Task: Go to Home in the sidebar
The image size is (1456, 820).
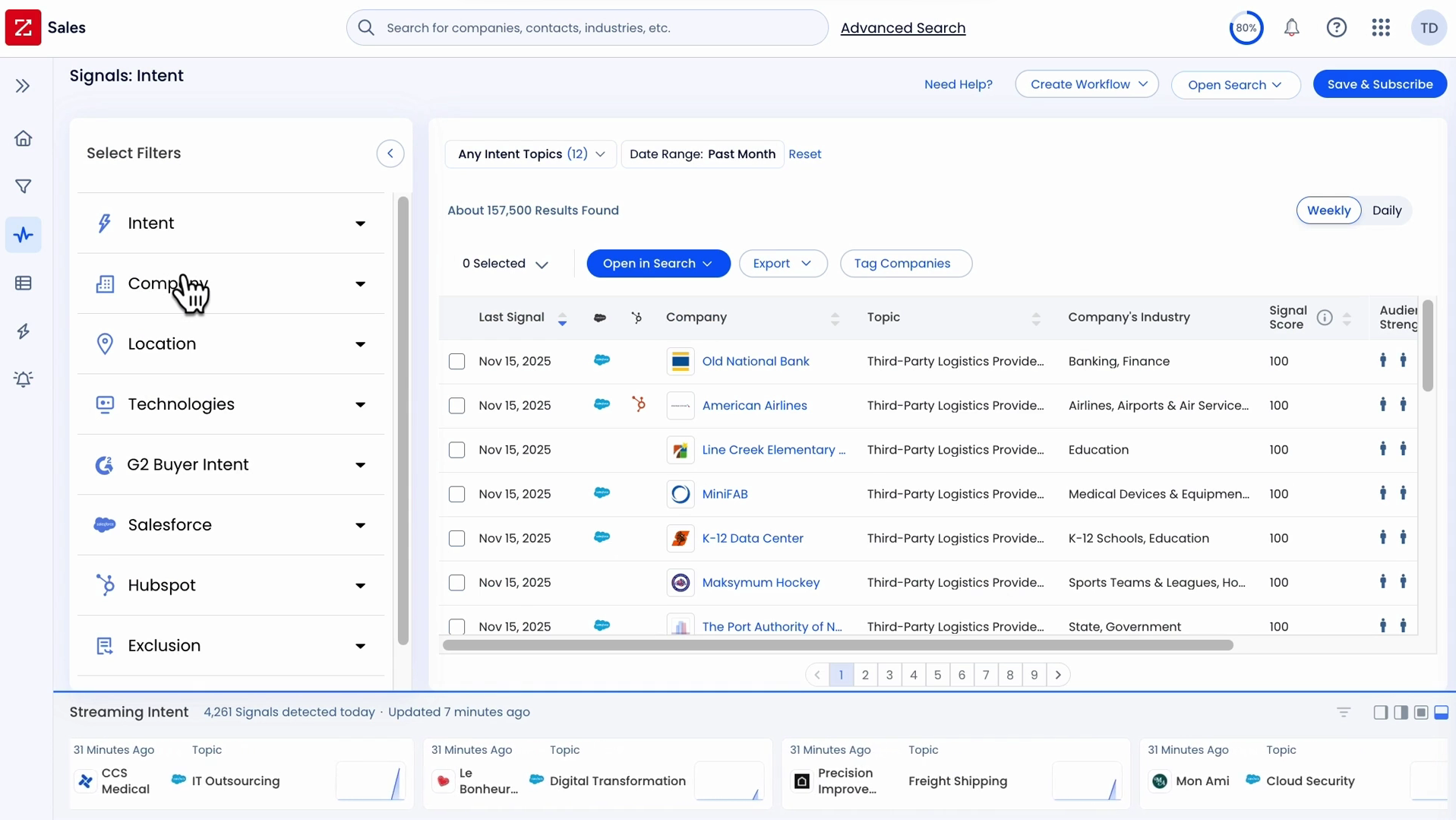Action: tap(24, 138)
